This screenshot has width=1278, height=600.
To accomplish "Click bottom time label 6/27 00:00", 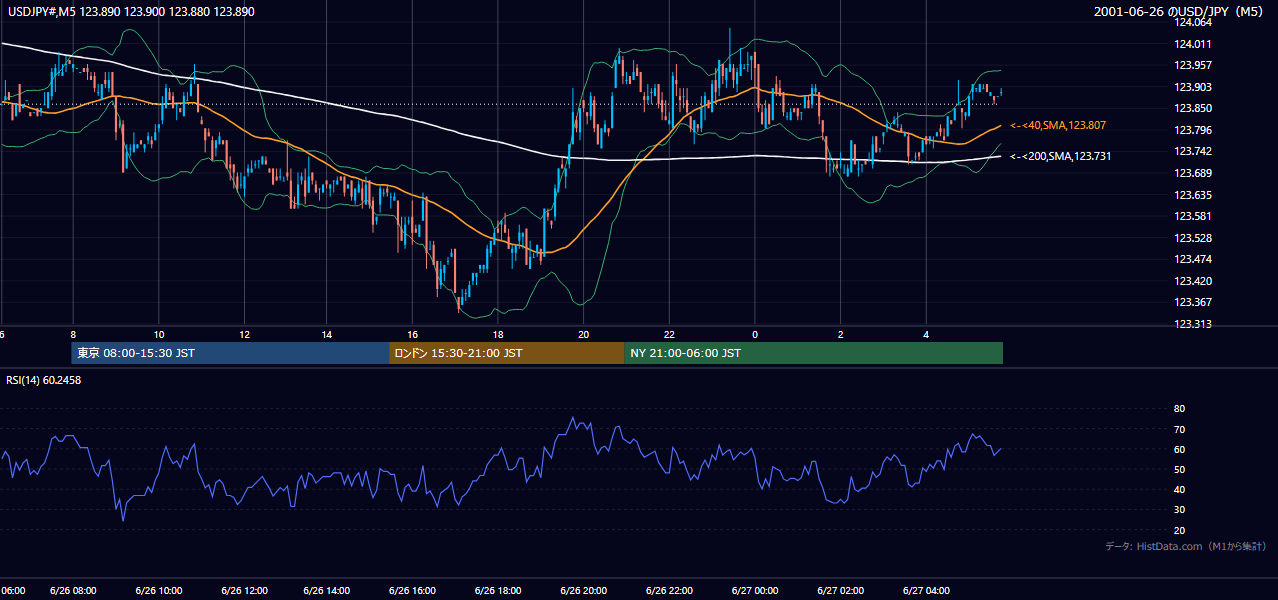I will click(x=756, y=590).
